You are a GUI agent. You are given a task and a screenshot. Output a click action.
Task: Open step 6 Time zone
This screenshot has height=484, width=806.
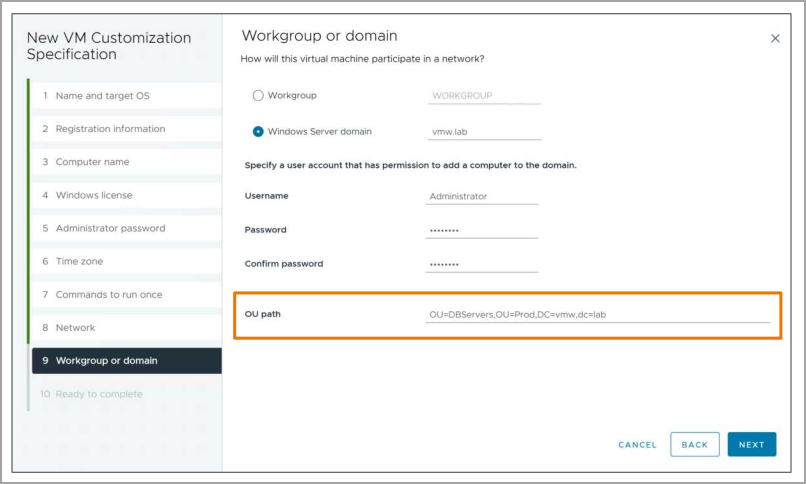(x=126, y=262)
